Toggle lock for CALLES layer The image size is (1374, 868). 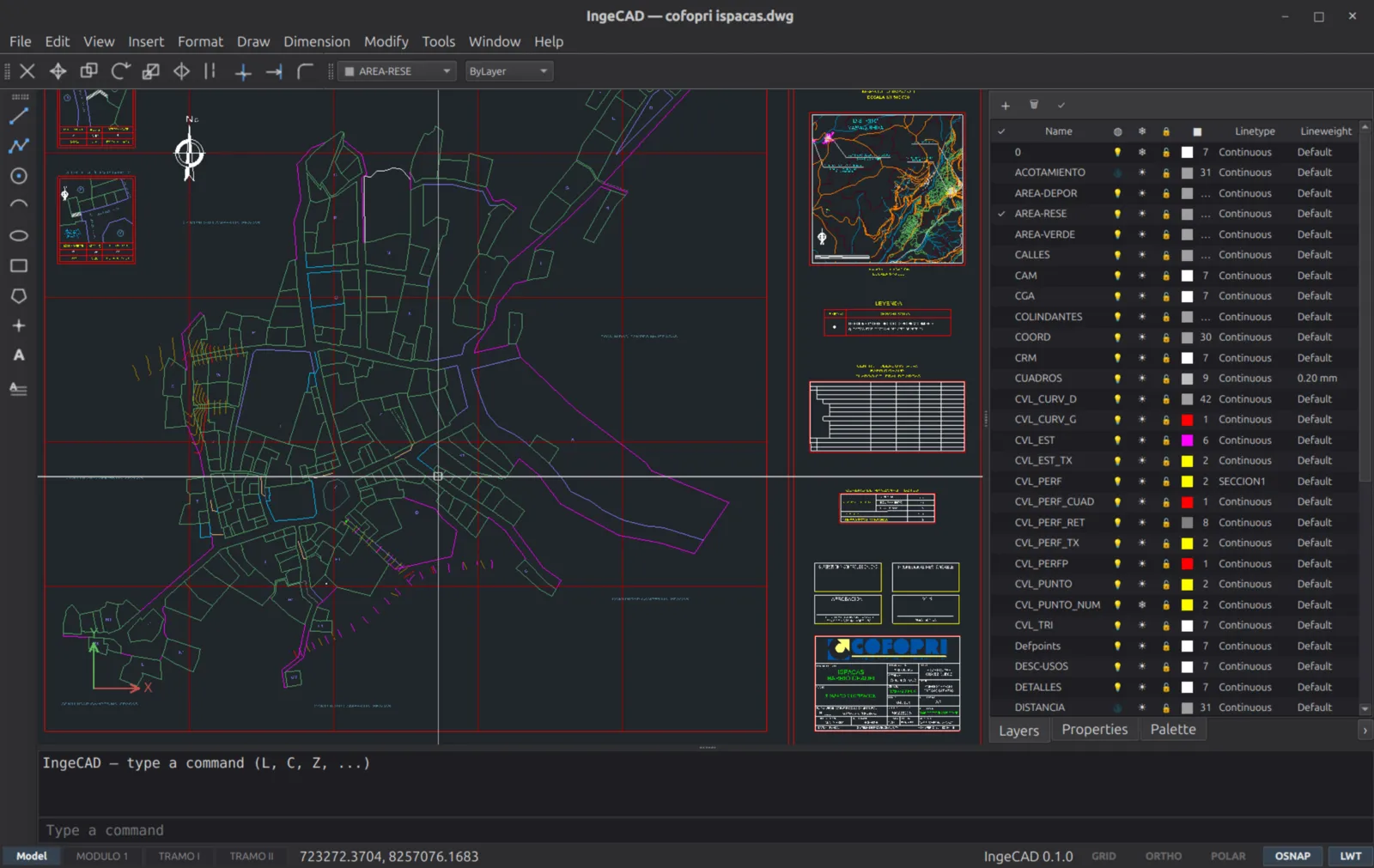point(1166,255)
